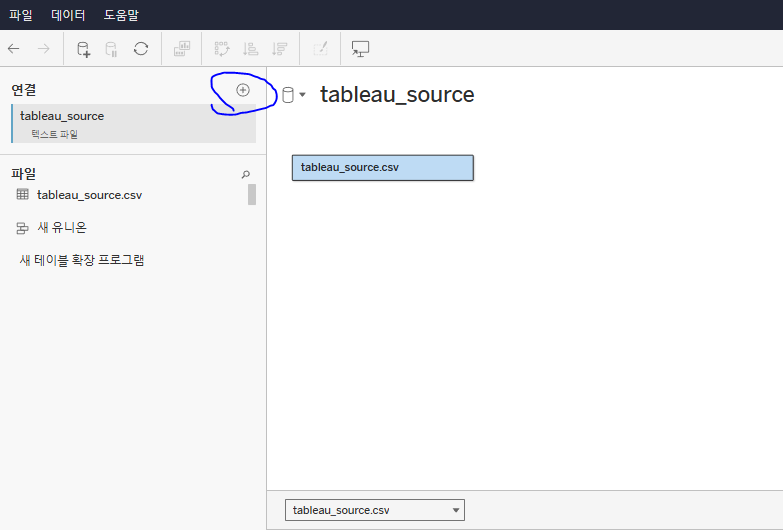Click the file list scrollbar
The width and height of the screenshot is (783, 530).
pos(252,194)
